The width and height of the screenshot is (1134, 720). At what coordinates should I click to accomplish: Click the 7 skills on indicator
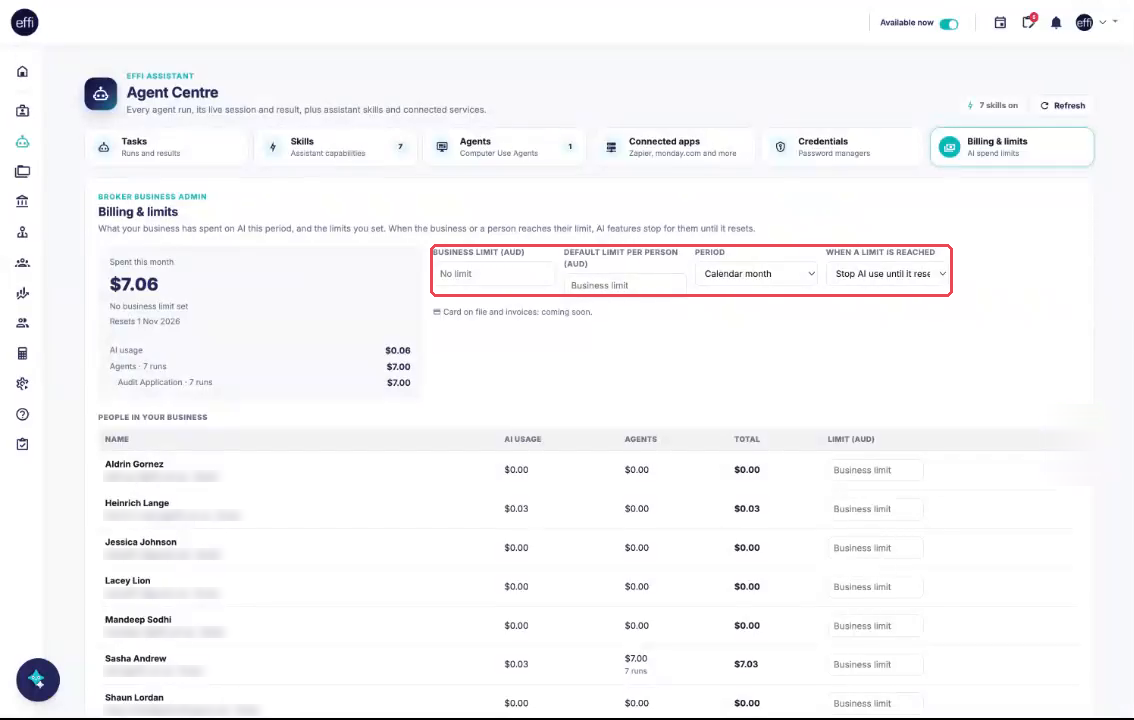click(992, 106)
